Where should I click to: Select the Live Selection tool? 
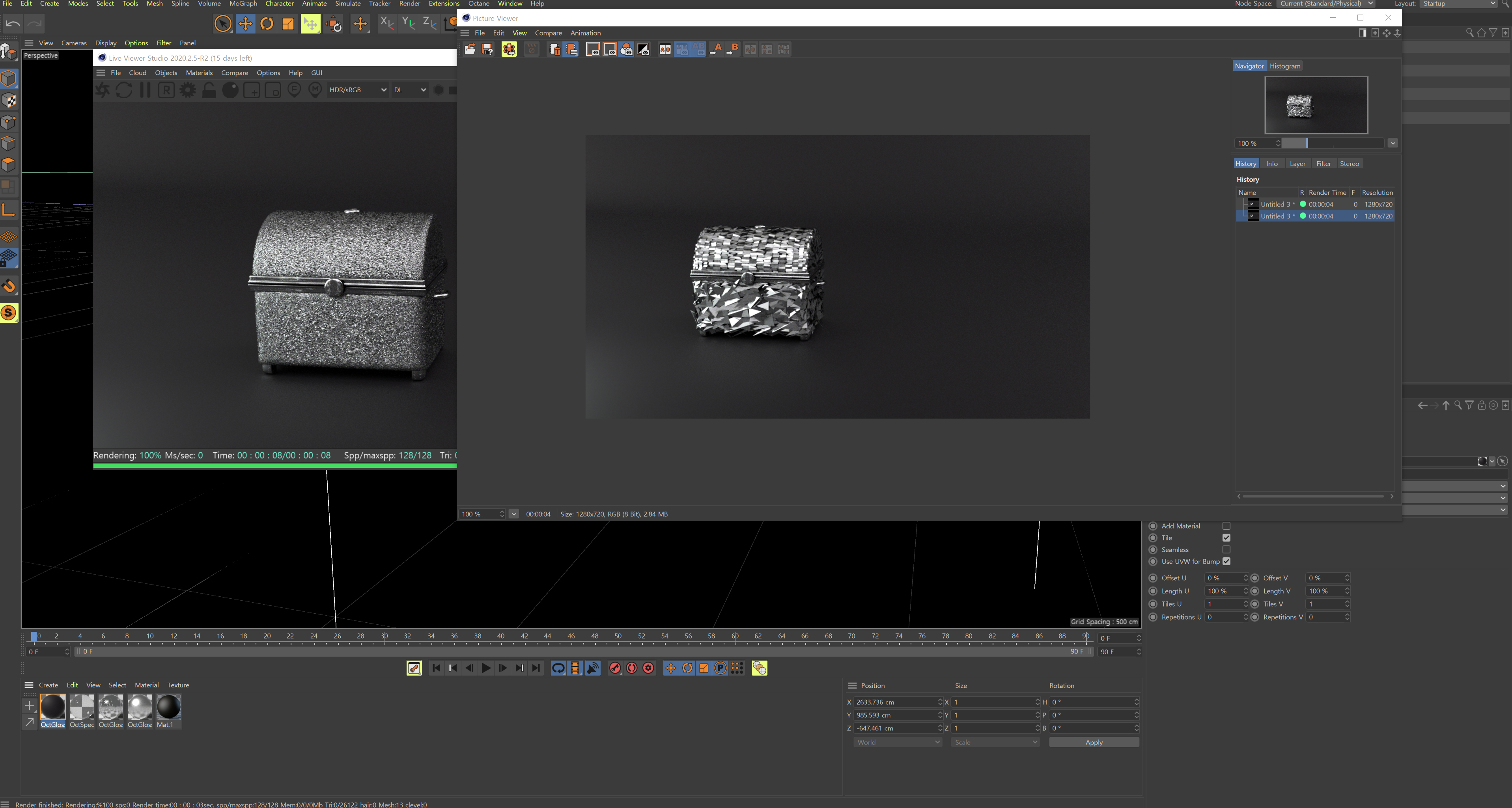[223, 24]
